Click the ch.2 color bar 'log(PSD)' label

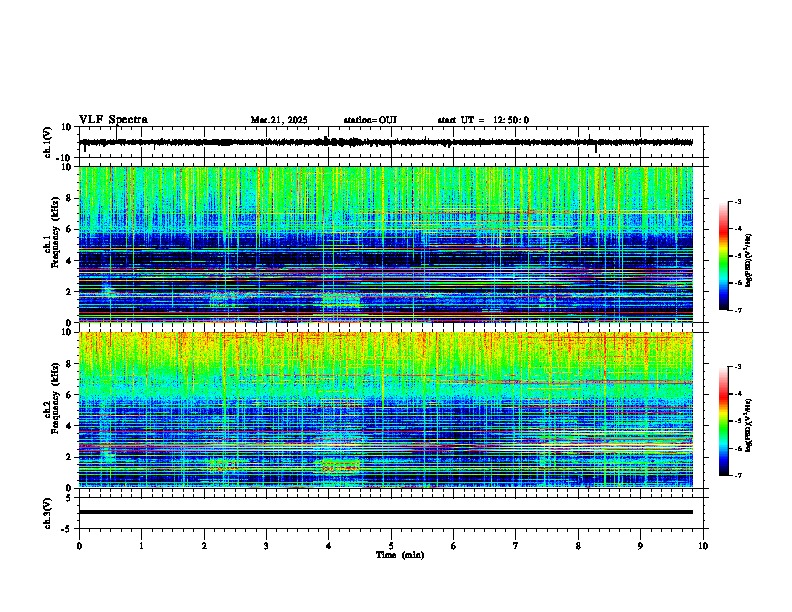(x=749, y=426)
